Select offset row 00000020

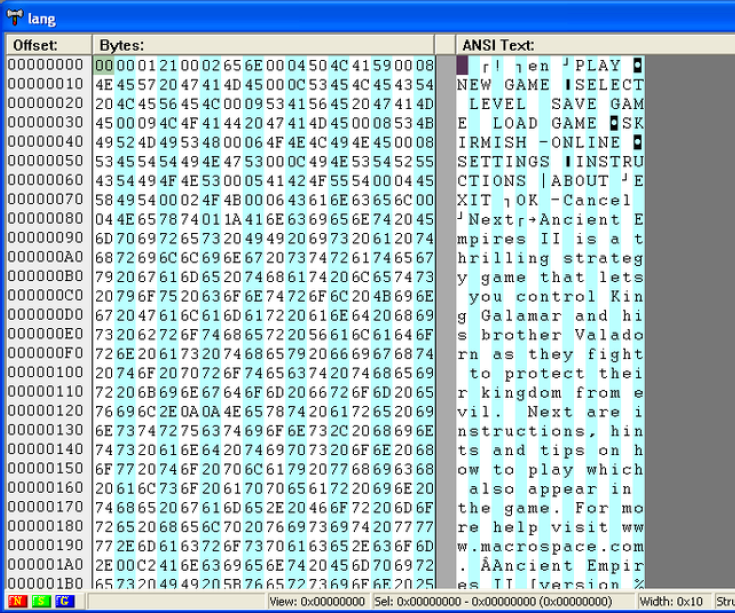pos(45,103)
